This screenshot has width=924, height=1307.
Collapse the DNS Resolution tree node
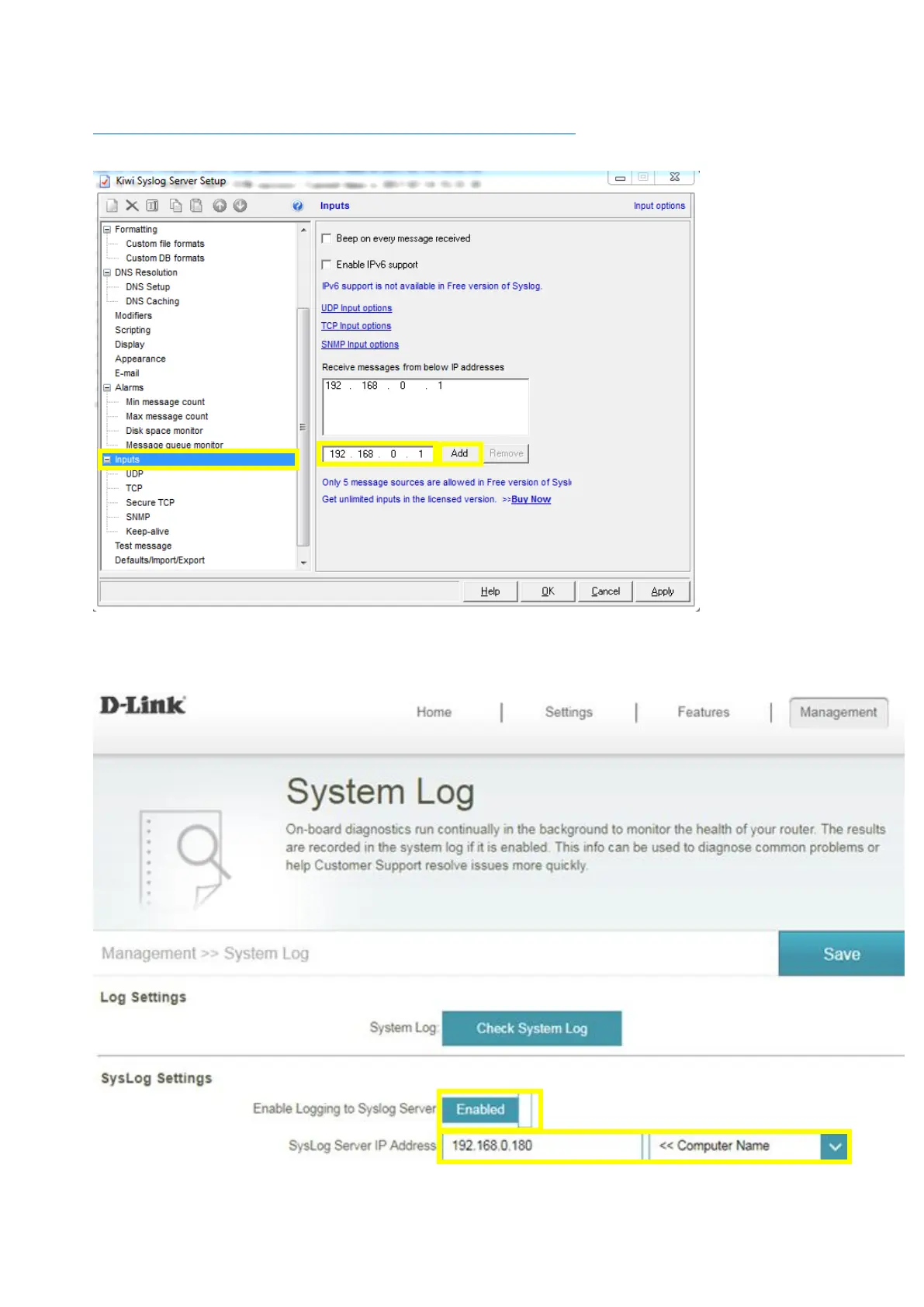pyautogui.click(x=107, y=272)
